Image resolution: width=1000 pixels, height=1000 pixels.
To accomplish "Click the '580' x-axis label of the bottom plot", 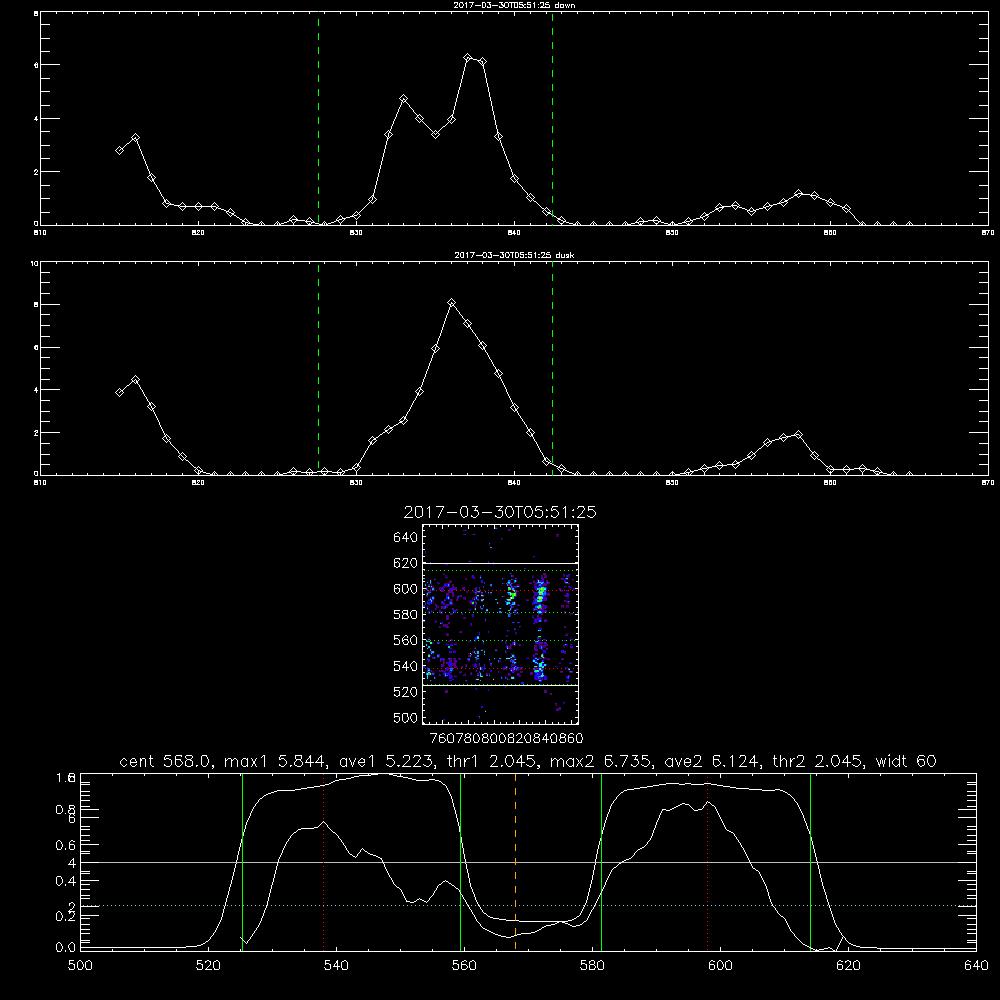I will [x=592, y=966].
